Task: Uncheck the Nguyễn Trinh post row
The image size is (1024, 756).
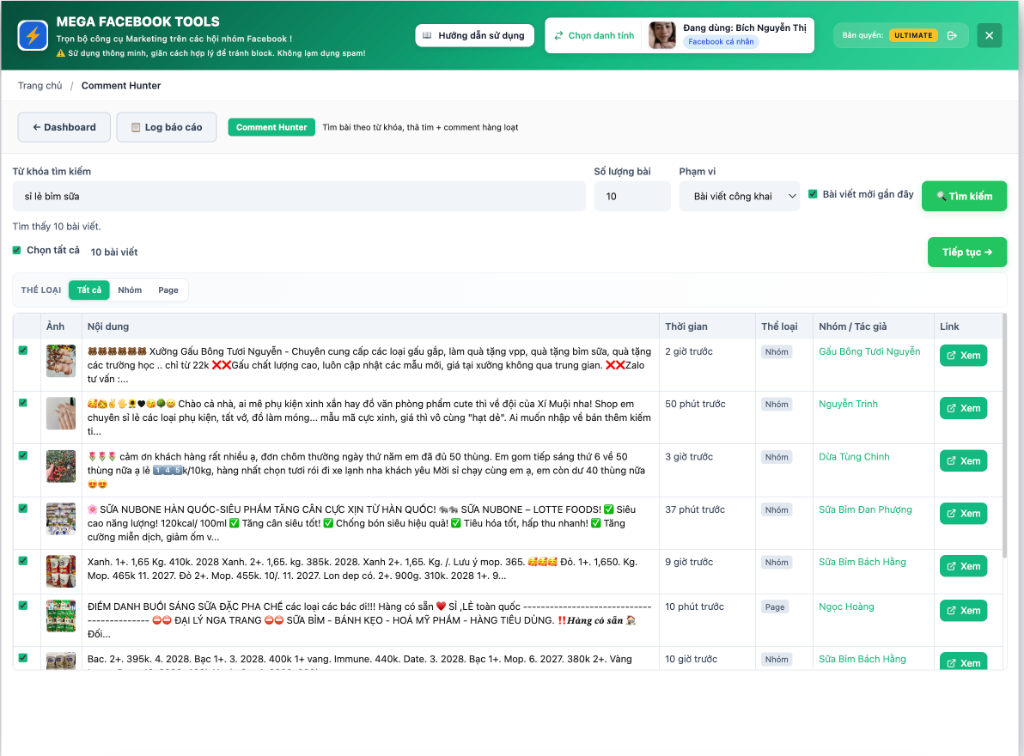Action: click(23, 403)
